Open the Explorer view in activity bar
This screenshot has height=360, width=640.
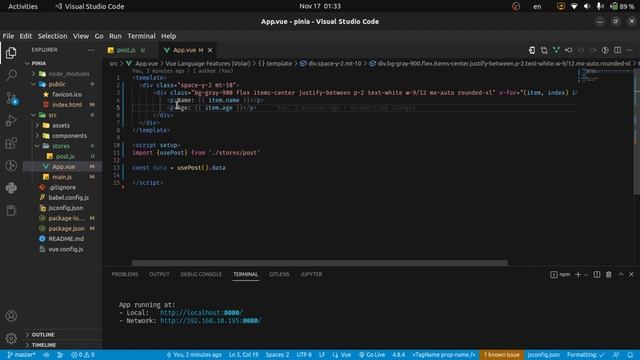11,53
